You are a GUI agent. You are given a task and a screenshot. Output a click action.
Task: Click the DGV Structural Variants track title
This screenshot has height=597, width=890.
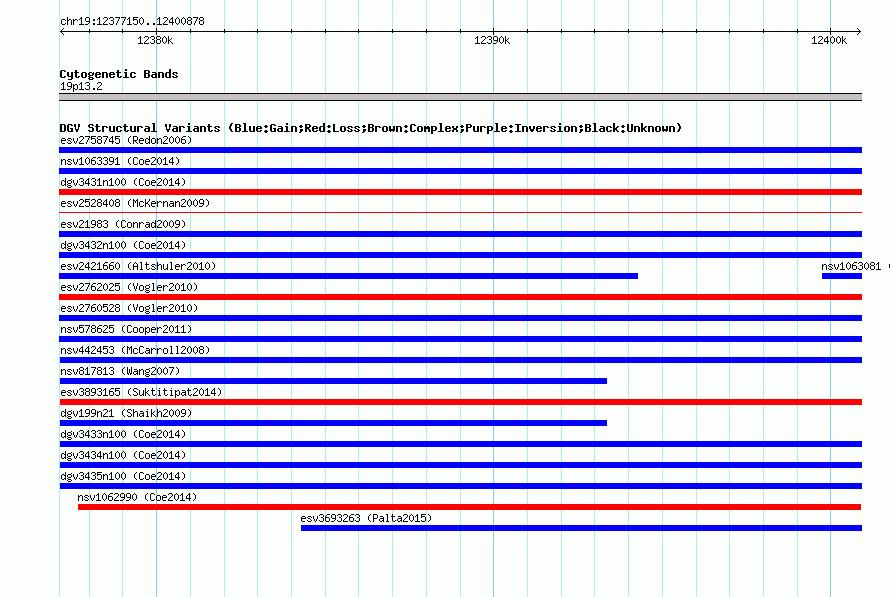(x=371, y=128)
